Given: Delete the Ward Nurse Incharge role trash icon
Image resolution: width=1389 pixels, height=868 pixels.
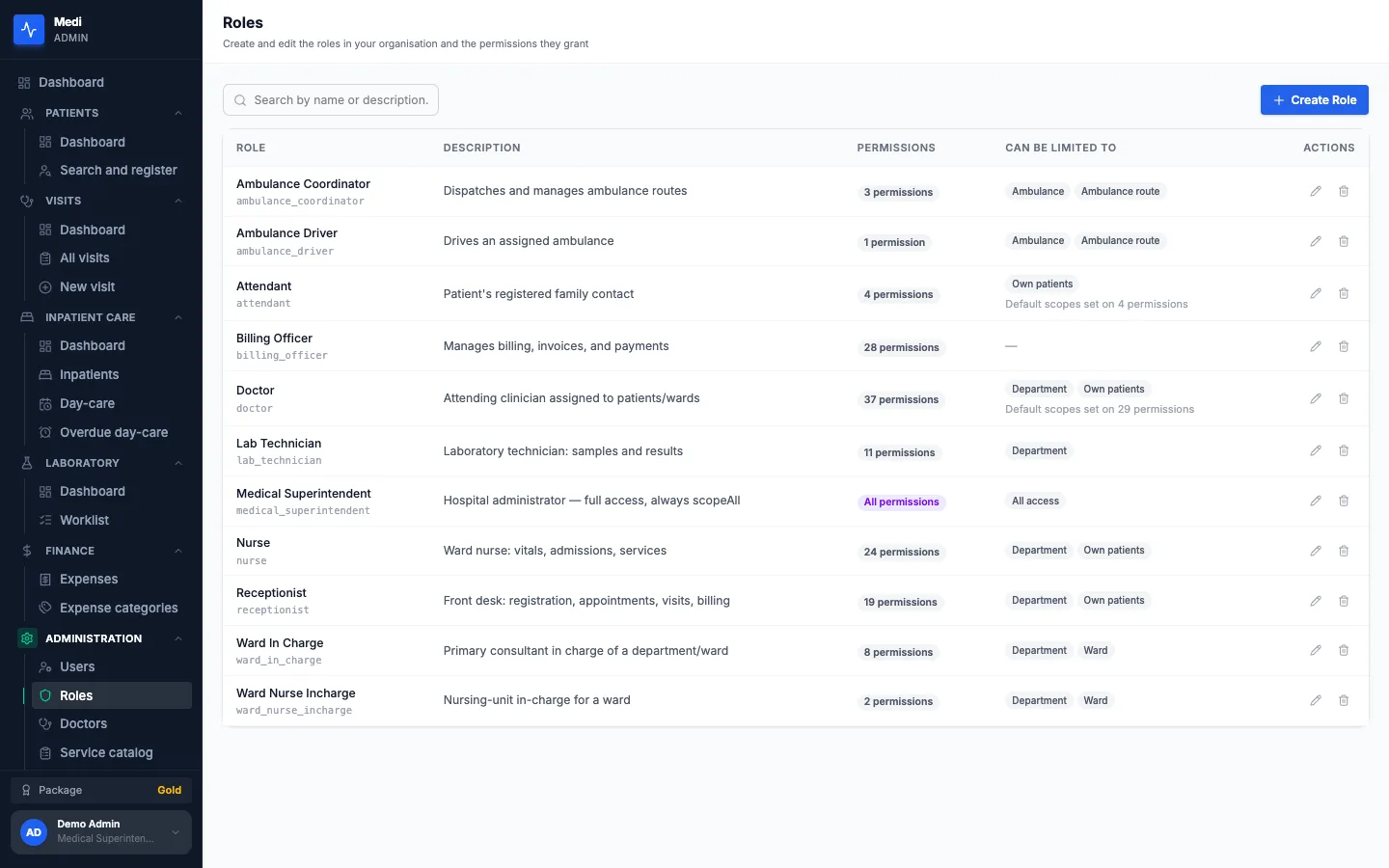Looking at the screenshot, I should coord(1344,700).
